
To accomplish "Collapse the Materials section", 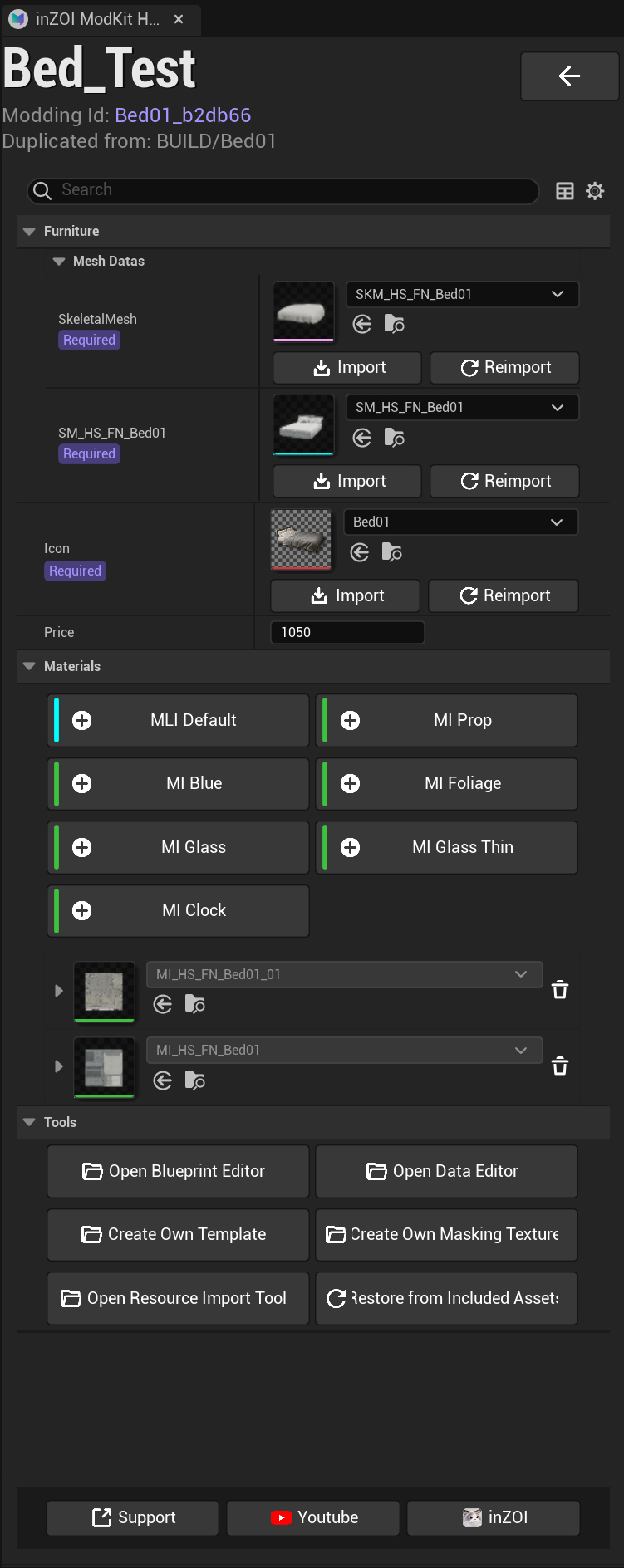I will click(x=29, y=667).
